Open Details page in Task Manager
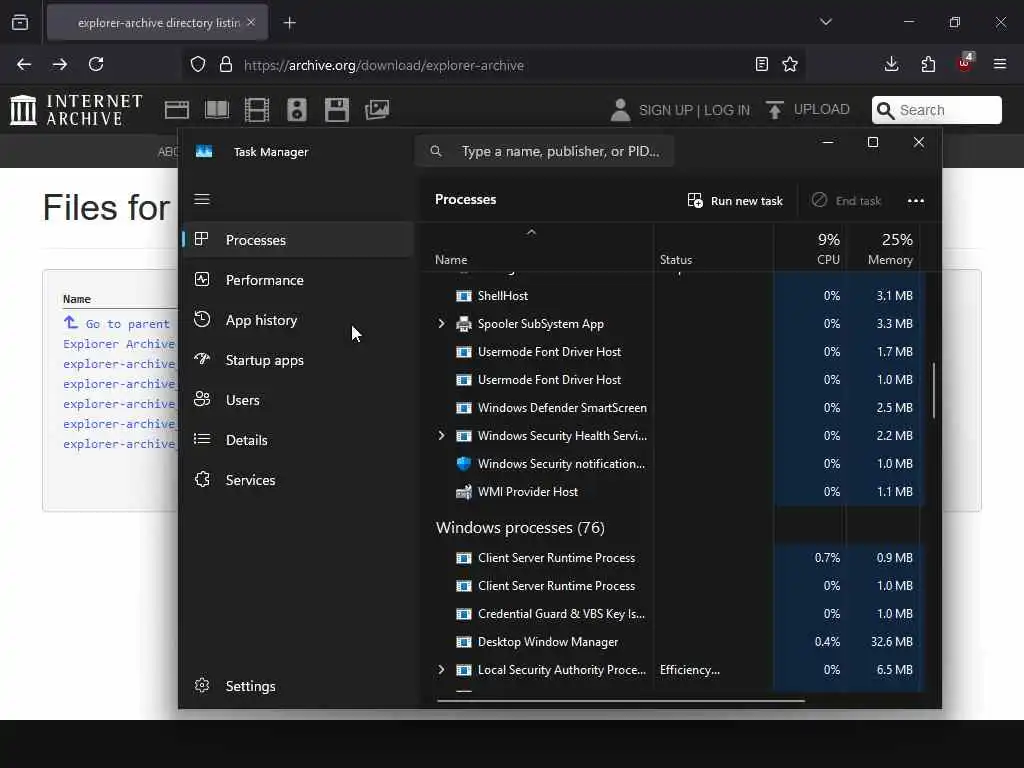This screenshot has width=1024, height=768. tap(298, 440)
